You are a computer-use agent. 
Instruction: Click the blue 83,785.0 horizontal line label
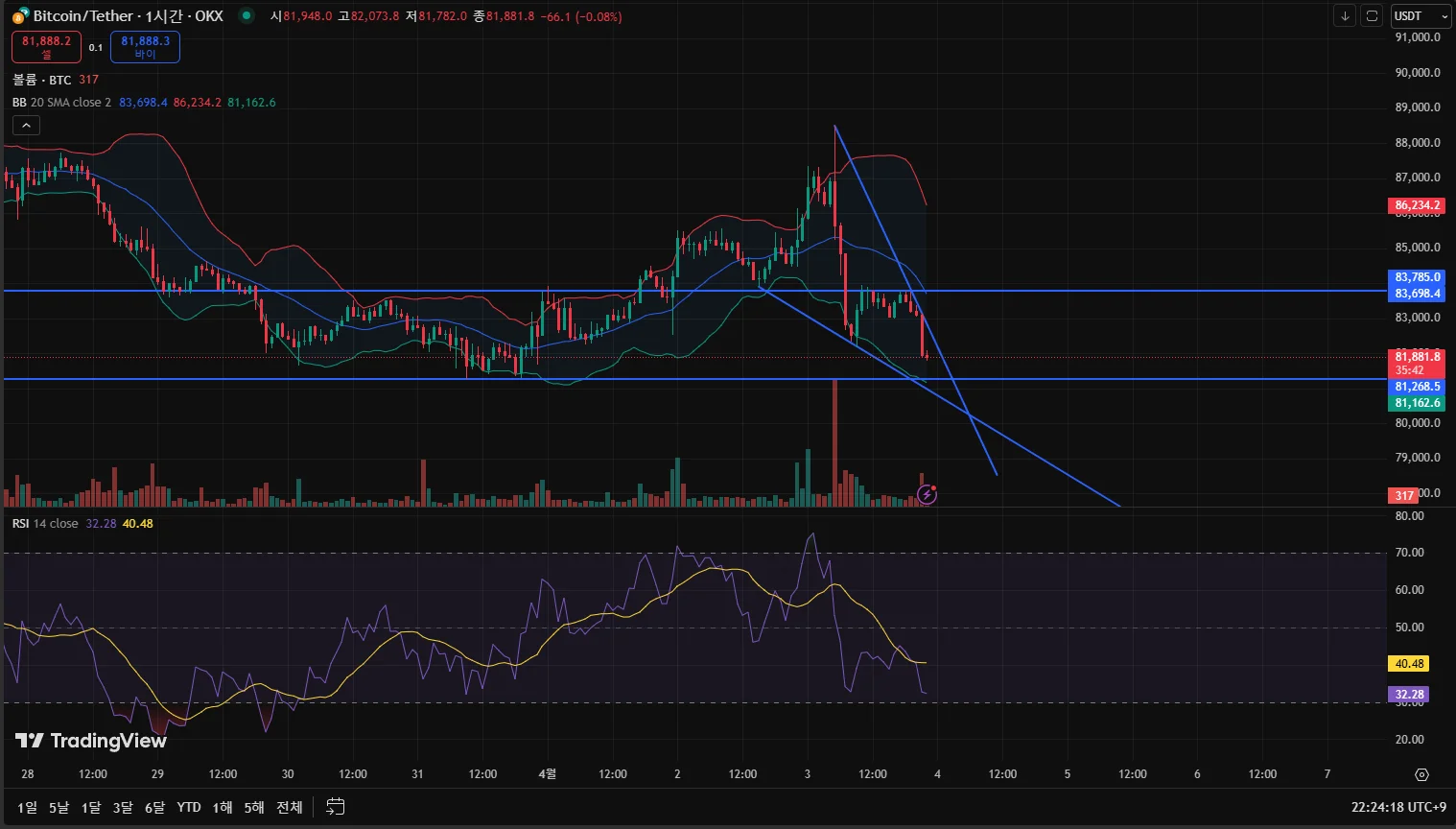click(x=1417, y=277)
